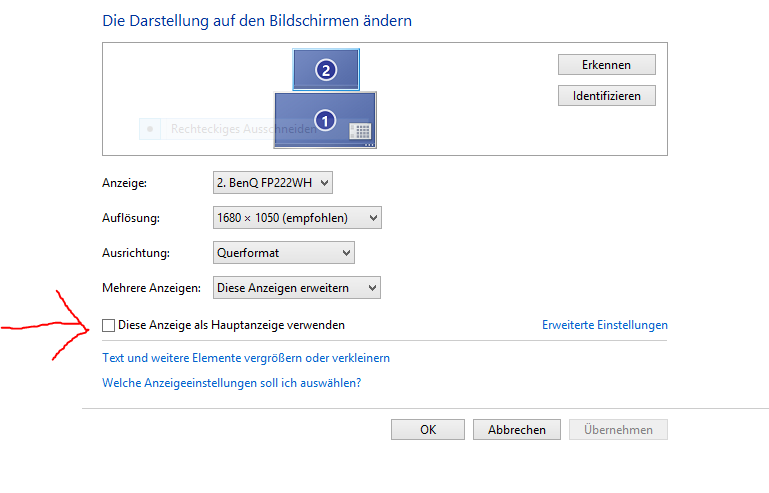
Task: Click the Erkennen button
Action: (607, 65)
